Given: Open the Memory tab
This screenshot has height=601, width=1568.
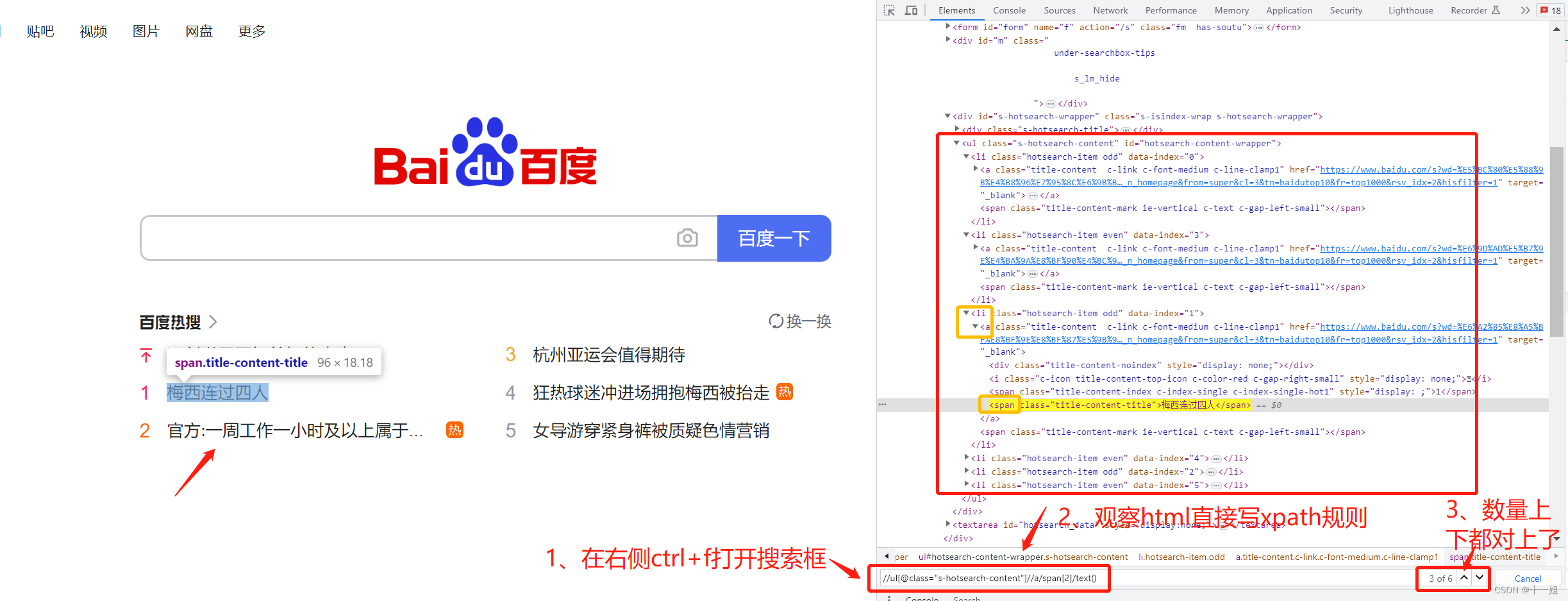Looking at the screenshot, I should coord(1231,10).
